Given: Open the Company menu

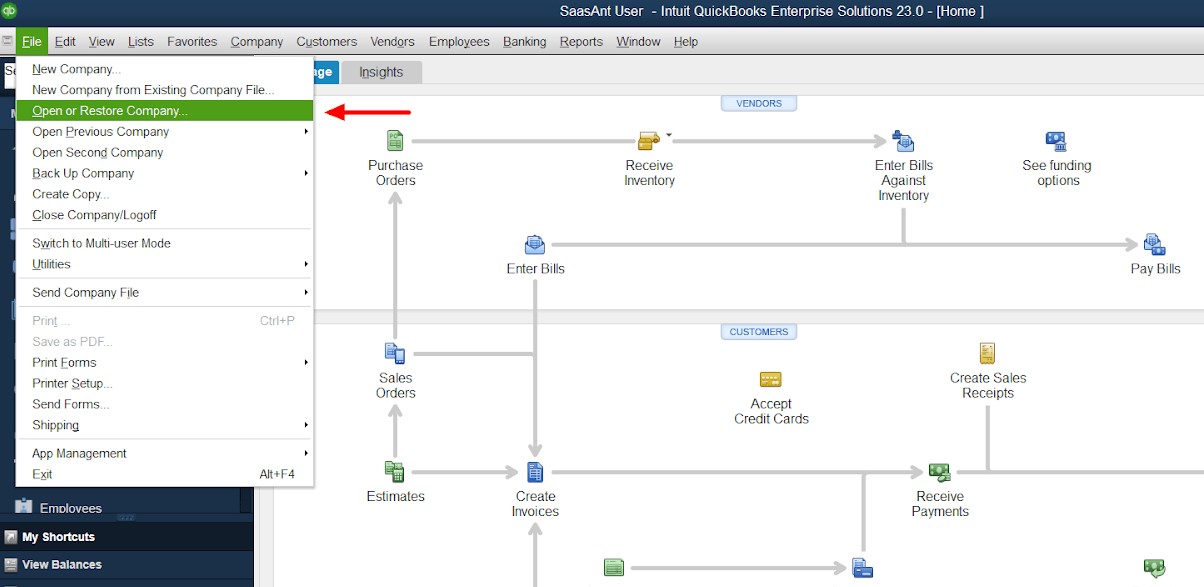Looking at the screenshot, I should (x=257, y=42).
